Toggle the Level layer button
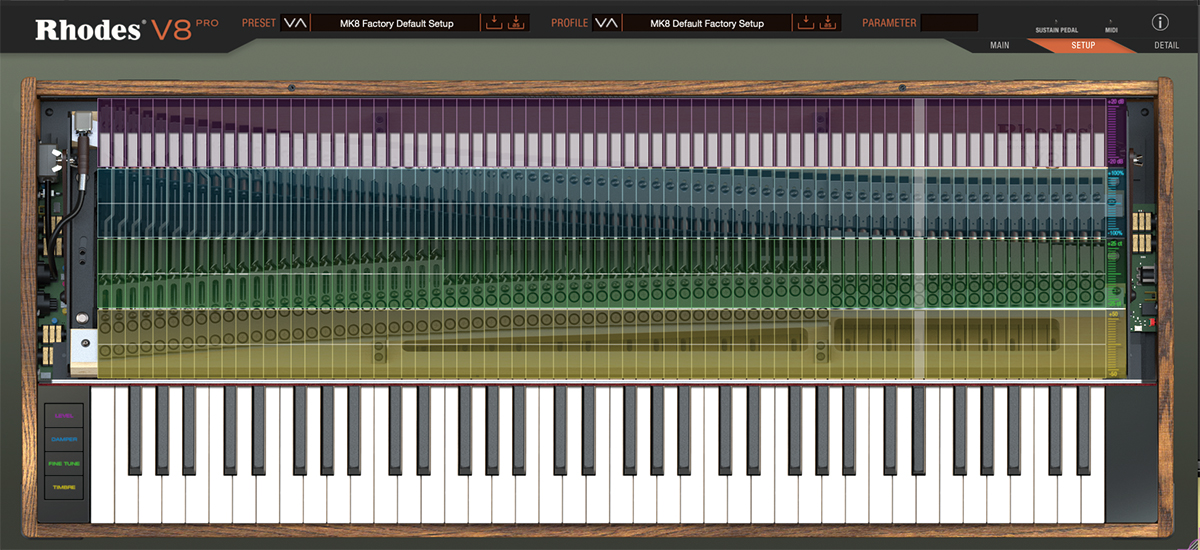 [x=63, y=415]
